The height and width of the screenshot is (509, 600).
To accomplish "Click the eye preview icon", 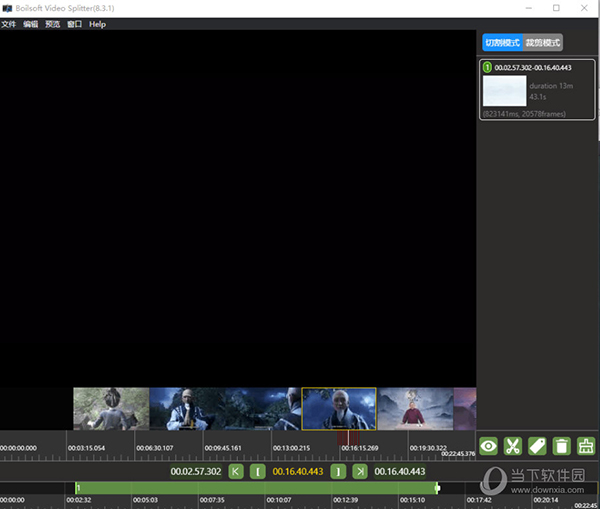I will [488, 446].
